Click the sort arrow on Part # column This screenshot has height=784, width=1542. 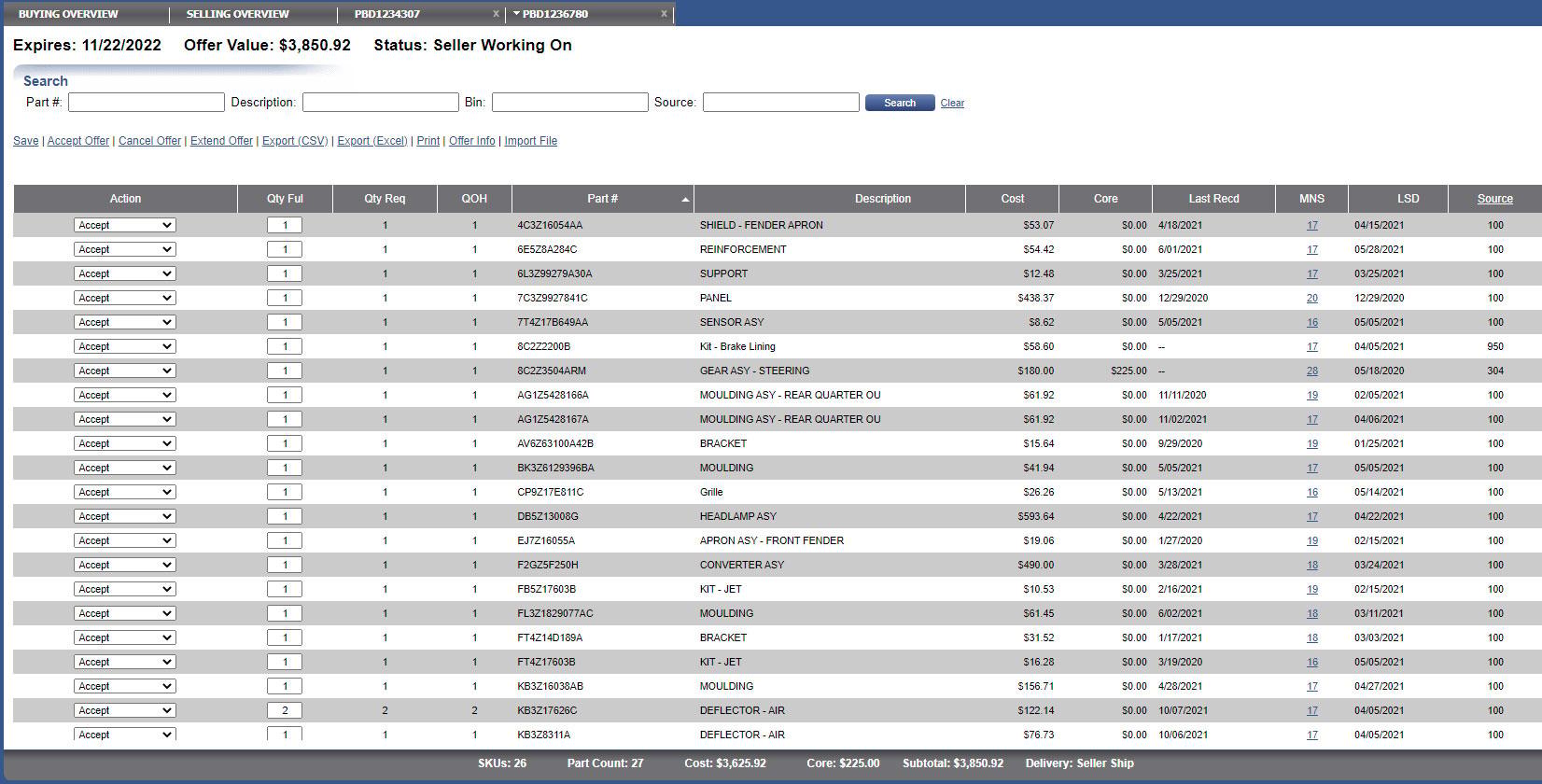pos(686,200)
